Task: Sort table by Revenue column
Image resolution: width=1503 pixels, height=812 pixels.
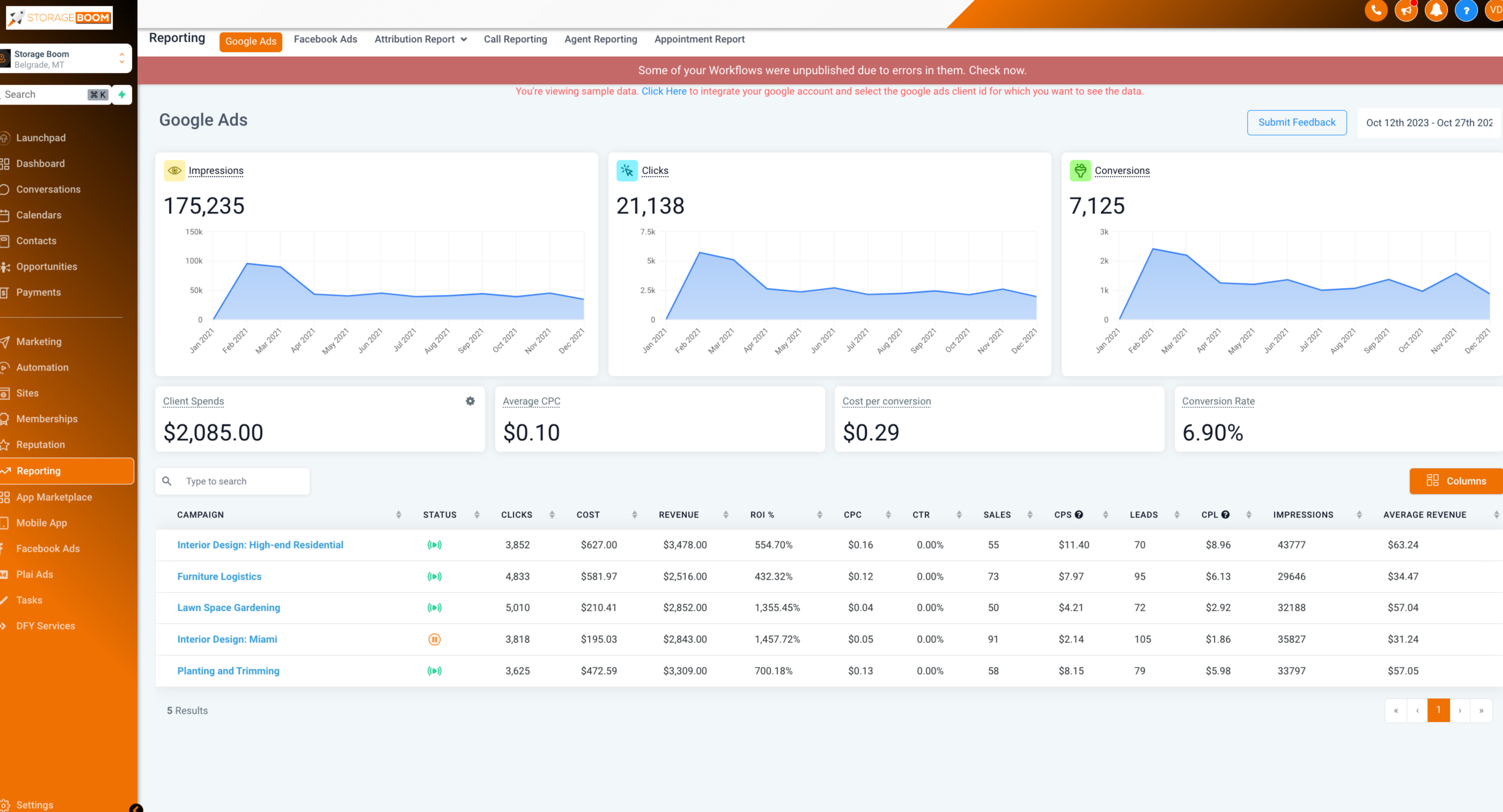Action: [x=726, y=514]
